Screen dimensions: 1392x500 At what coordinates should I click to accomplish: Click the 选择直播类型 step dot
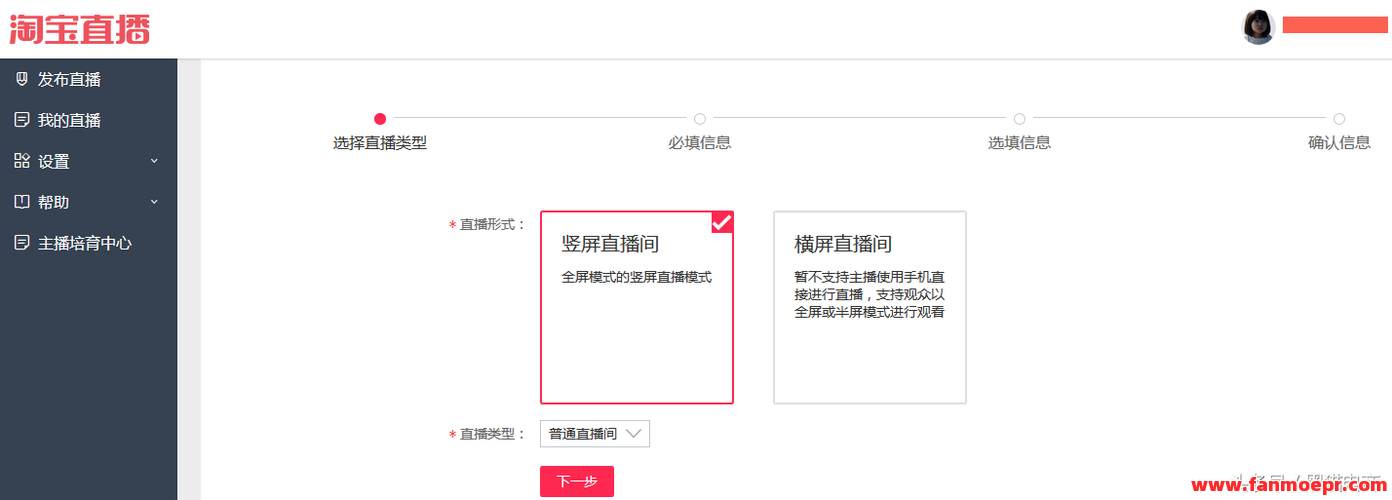pos(380,119)
